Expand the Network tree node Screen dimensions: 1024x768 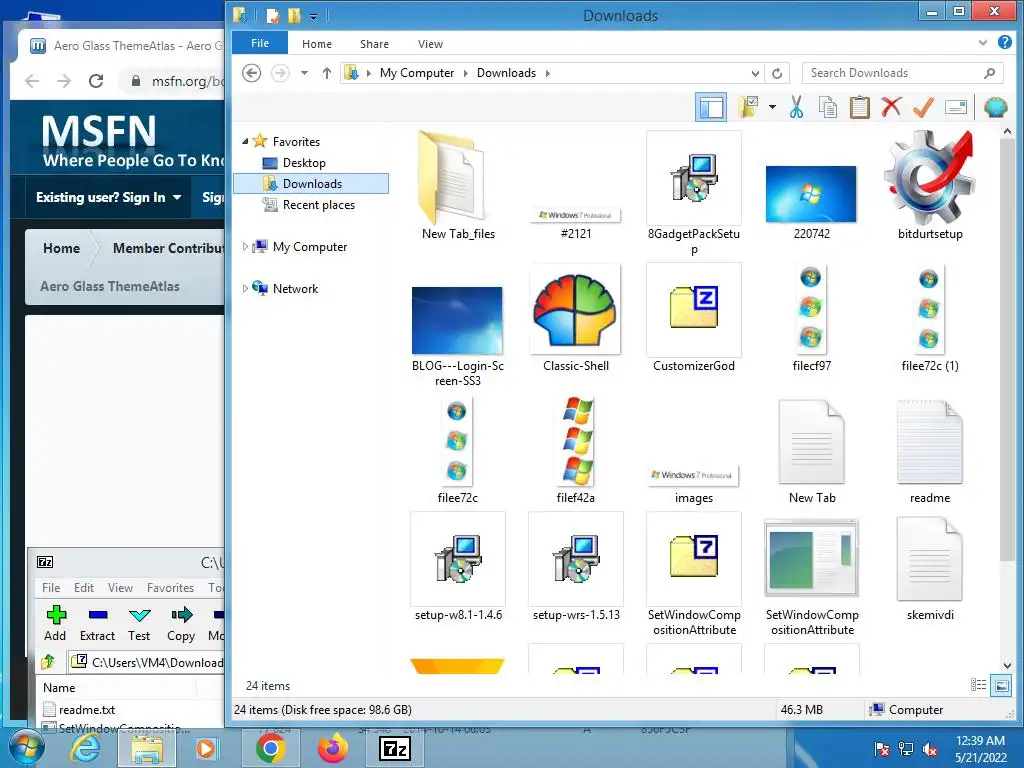pos(246,288)
